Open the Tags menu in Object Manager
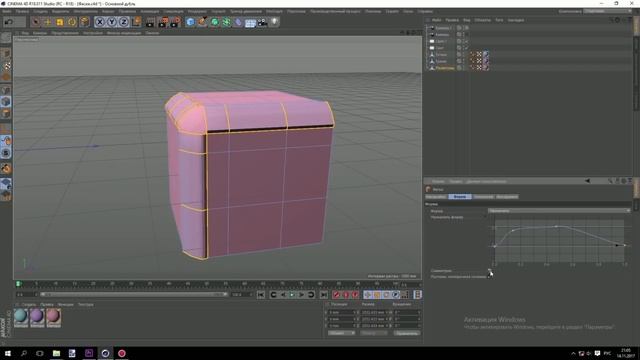The image size is (640, 360). pos(499,20)
